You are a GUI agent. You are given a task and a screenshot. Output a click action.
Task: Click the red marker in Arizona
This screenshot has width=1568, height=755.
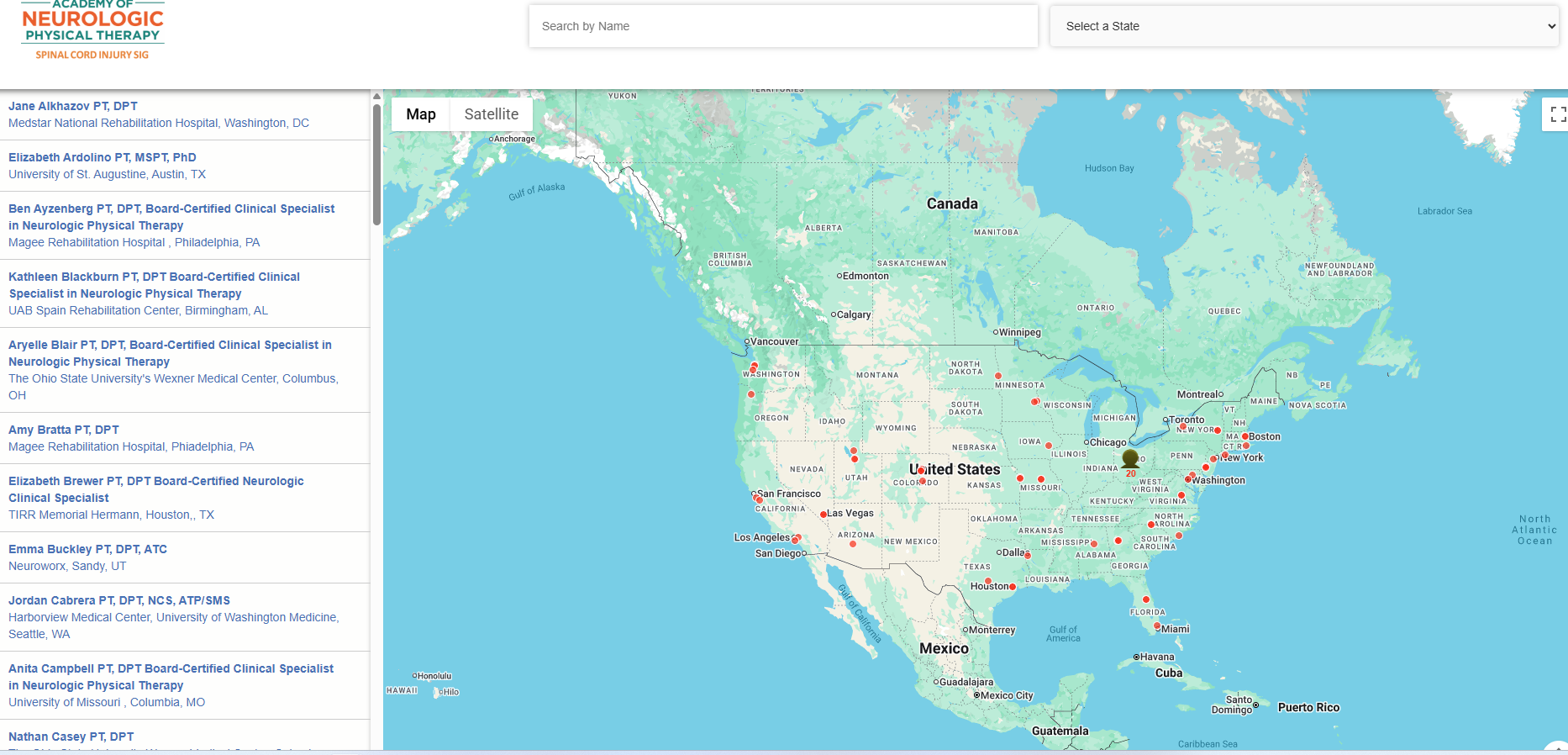click(853, 544)
